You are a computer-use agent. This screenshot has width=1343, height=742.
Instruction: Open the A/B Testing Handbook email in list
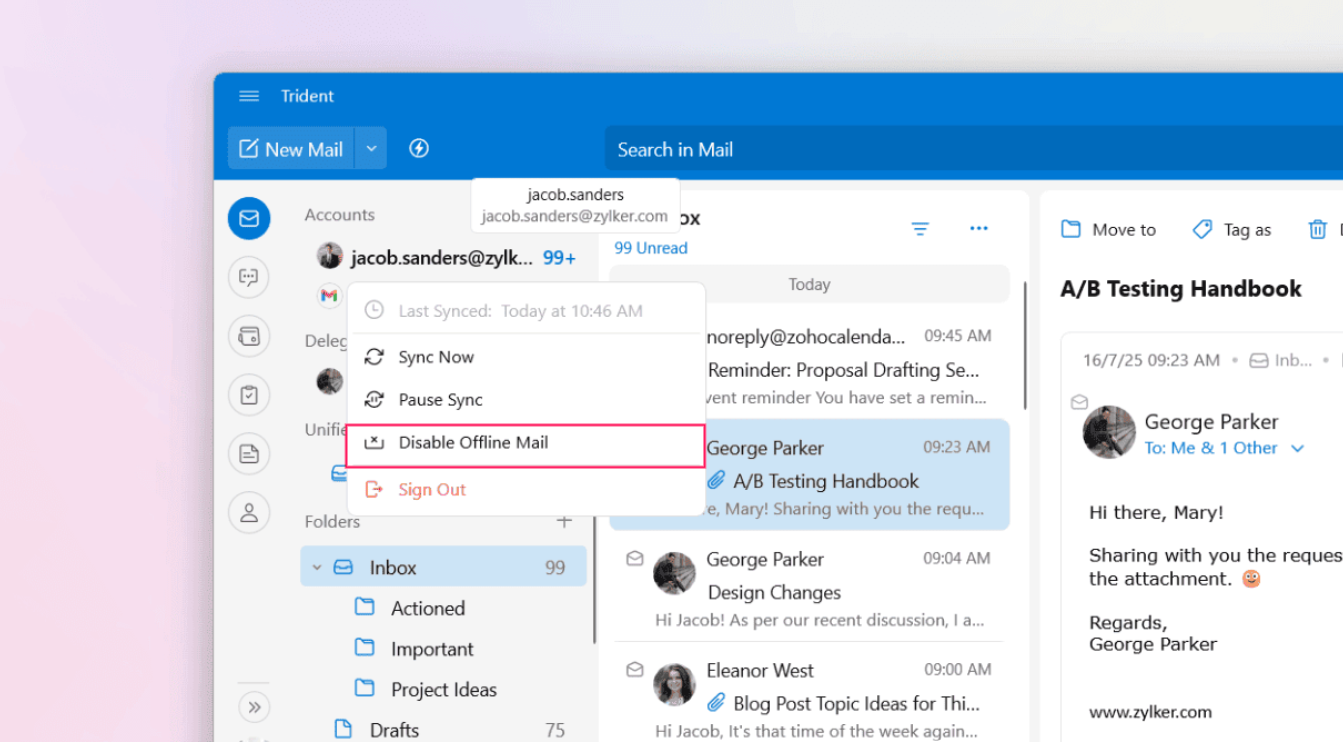click(x=810, y=475)
